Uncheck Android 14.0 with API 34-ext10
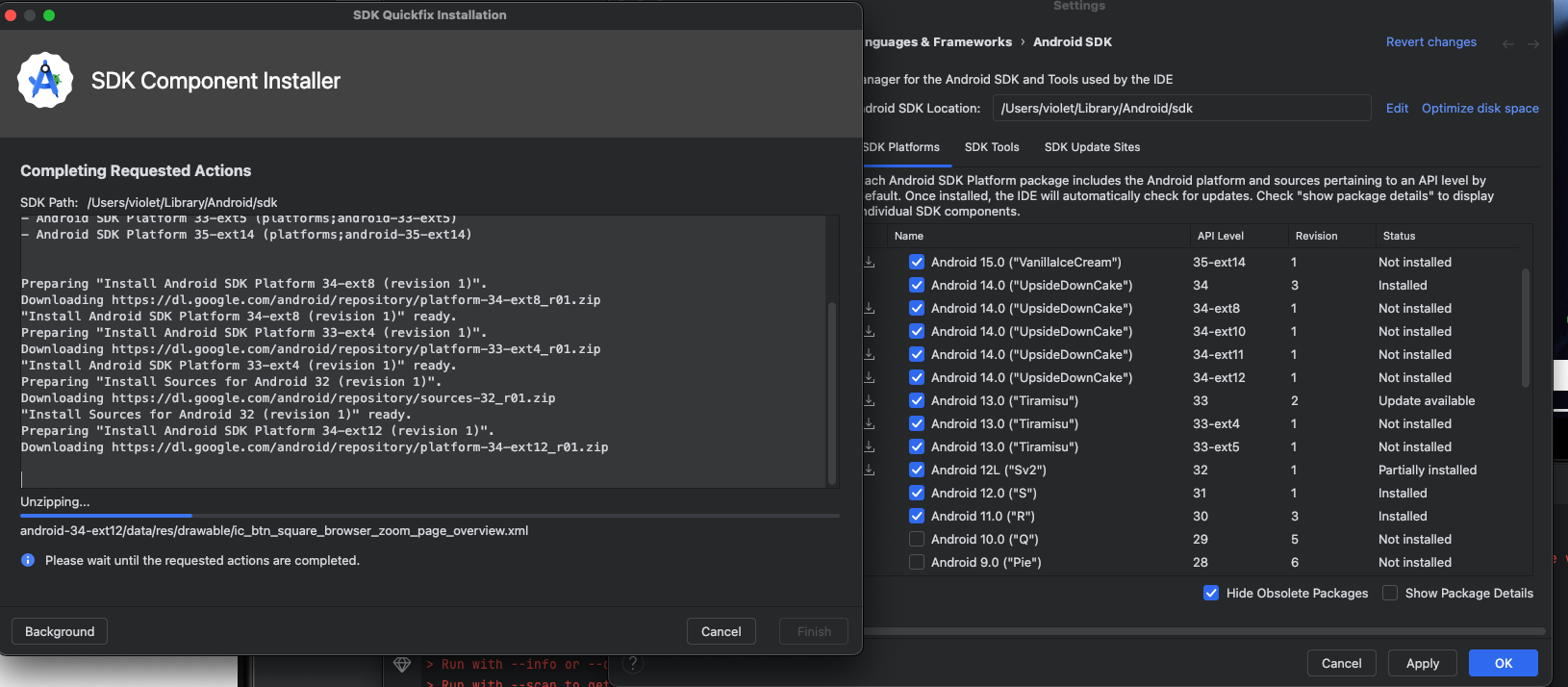Screen dimensions: 1568x687 [917, 331]
